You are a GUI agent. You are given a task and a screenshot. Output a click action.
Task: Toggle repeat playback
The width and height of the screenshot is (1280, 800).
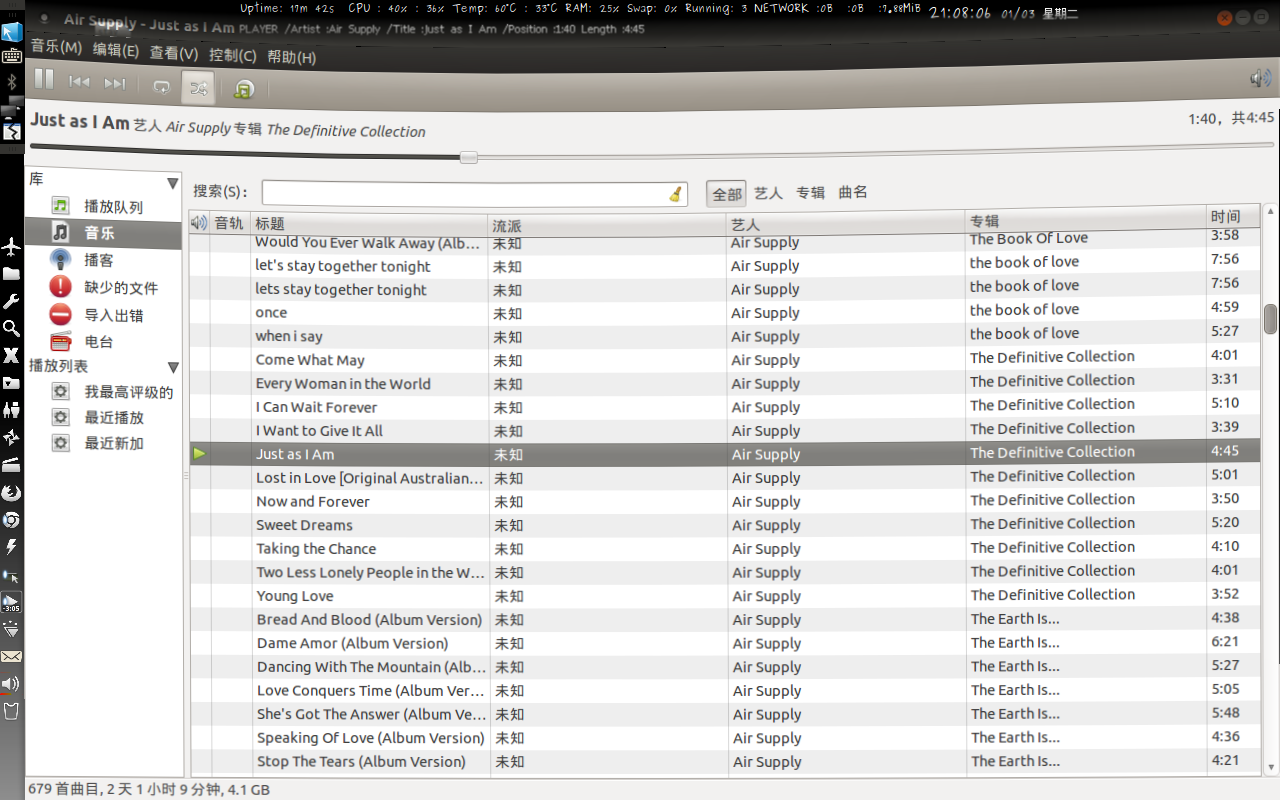coord(162,88)
